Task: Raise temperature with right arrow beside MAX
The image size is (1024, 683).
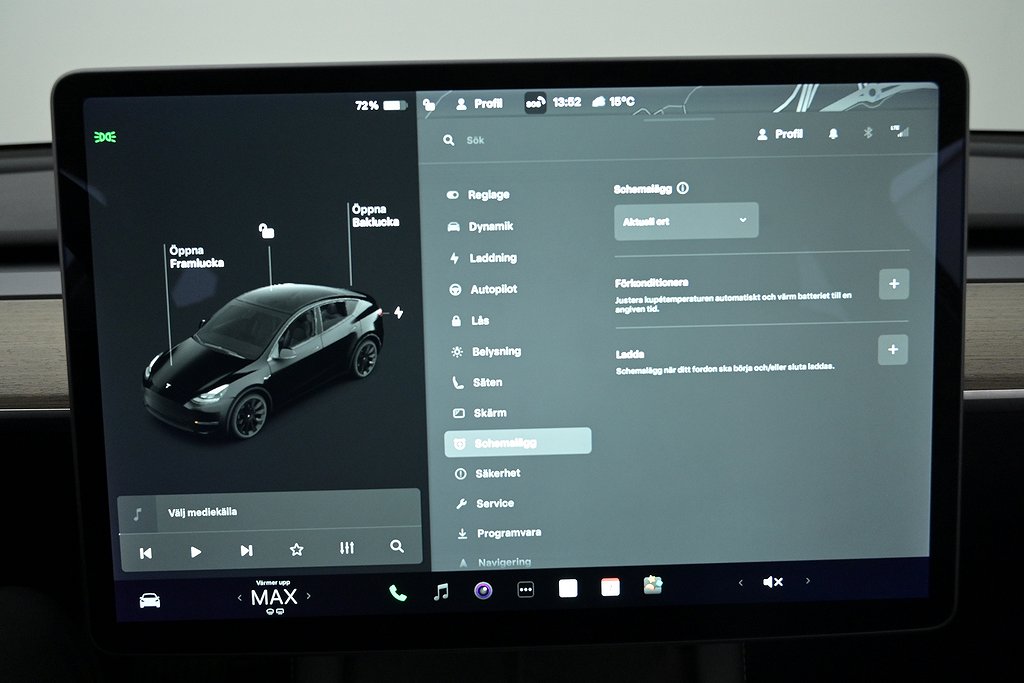Action: [309, 596]
